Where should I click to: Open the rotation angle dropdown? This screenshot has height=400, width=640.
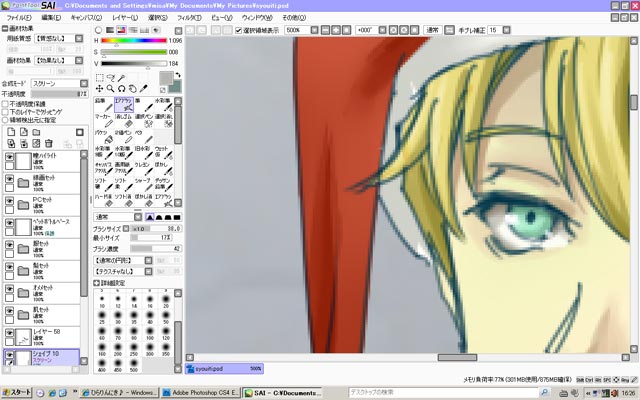382,30
